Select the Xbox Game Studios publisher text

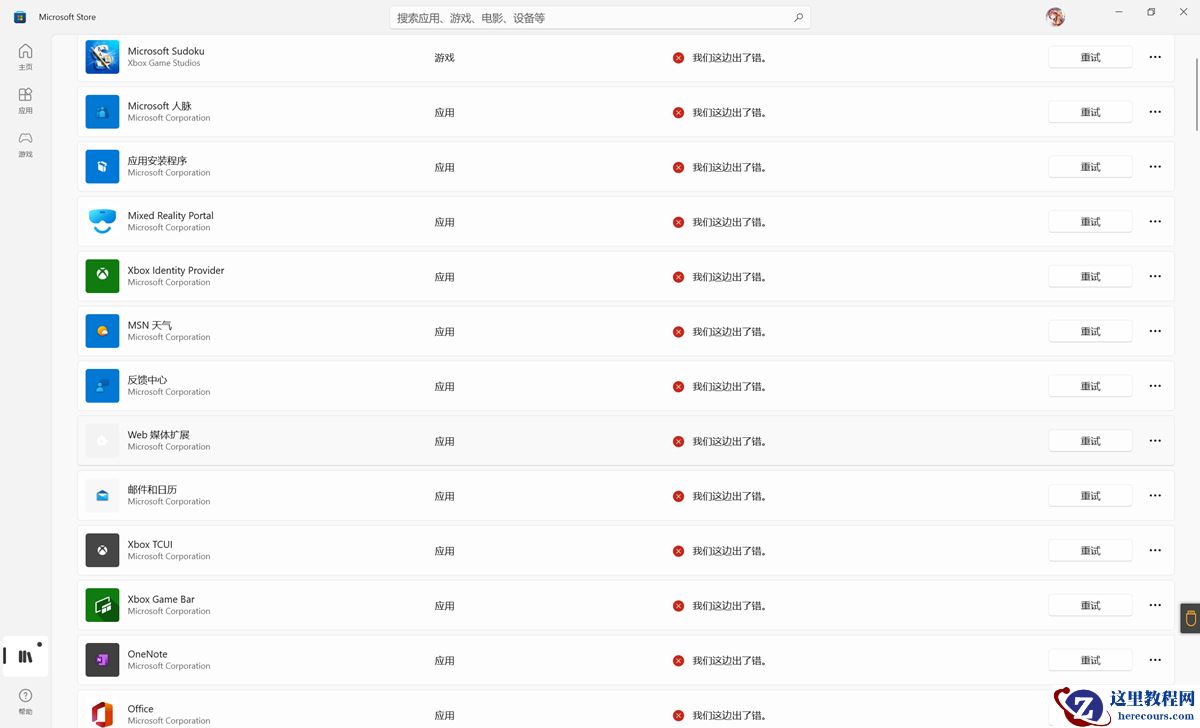(164, 63)
